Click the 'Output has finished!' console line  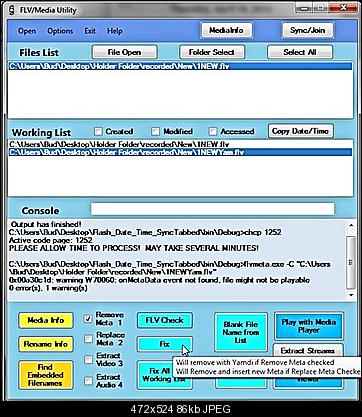point(47,224)
